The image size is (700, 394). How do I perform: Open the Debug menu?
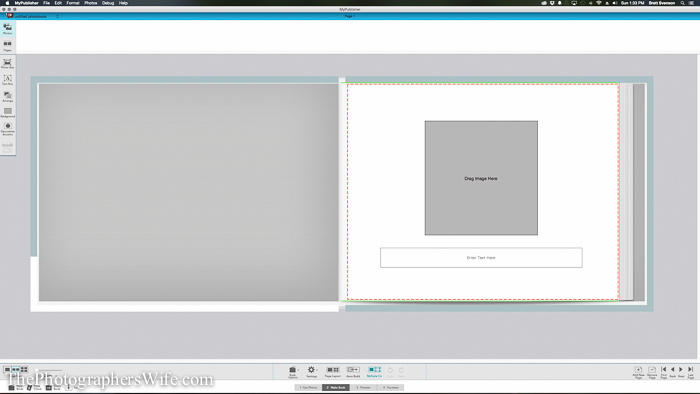(108, 3)
